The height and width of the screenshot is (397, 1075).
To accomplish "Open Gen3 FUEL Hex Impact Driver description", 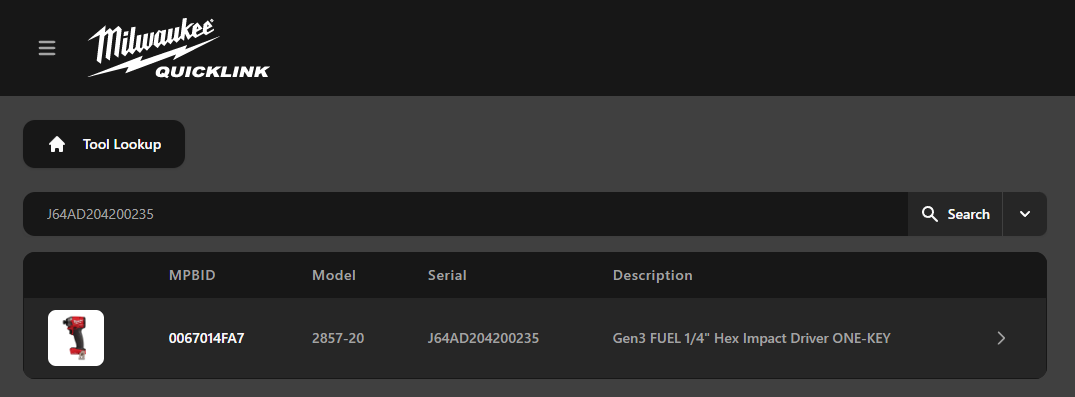I will point(751,338).
